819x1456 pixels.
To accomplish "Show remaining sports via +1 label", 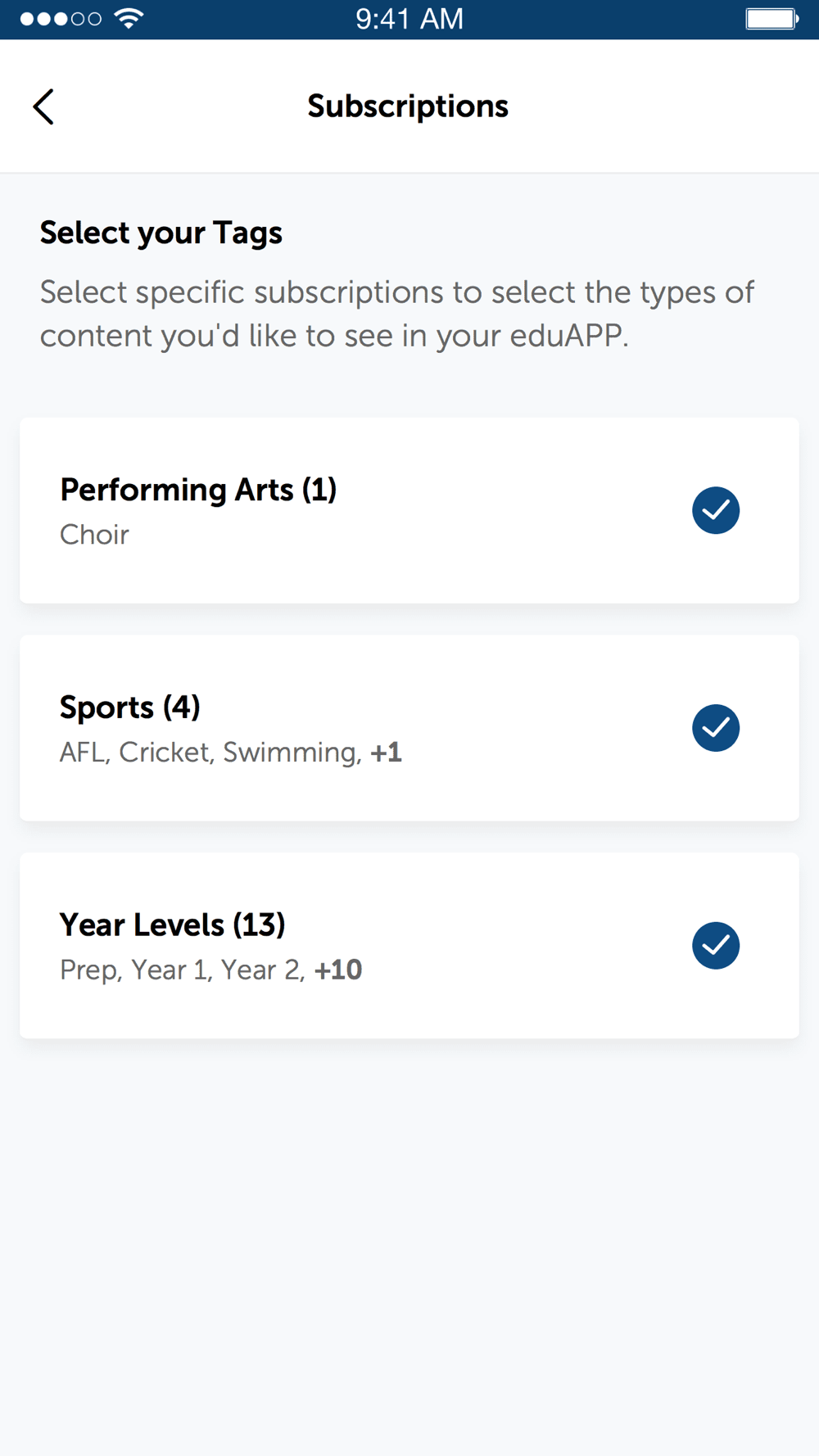I will tap(386, 753).
